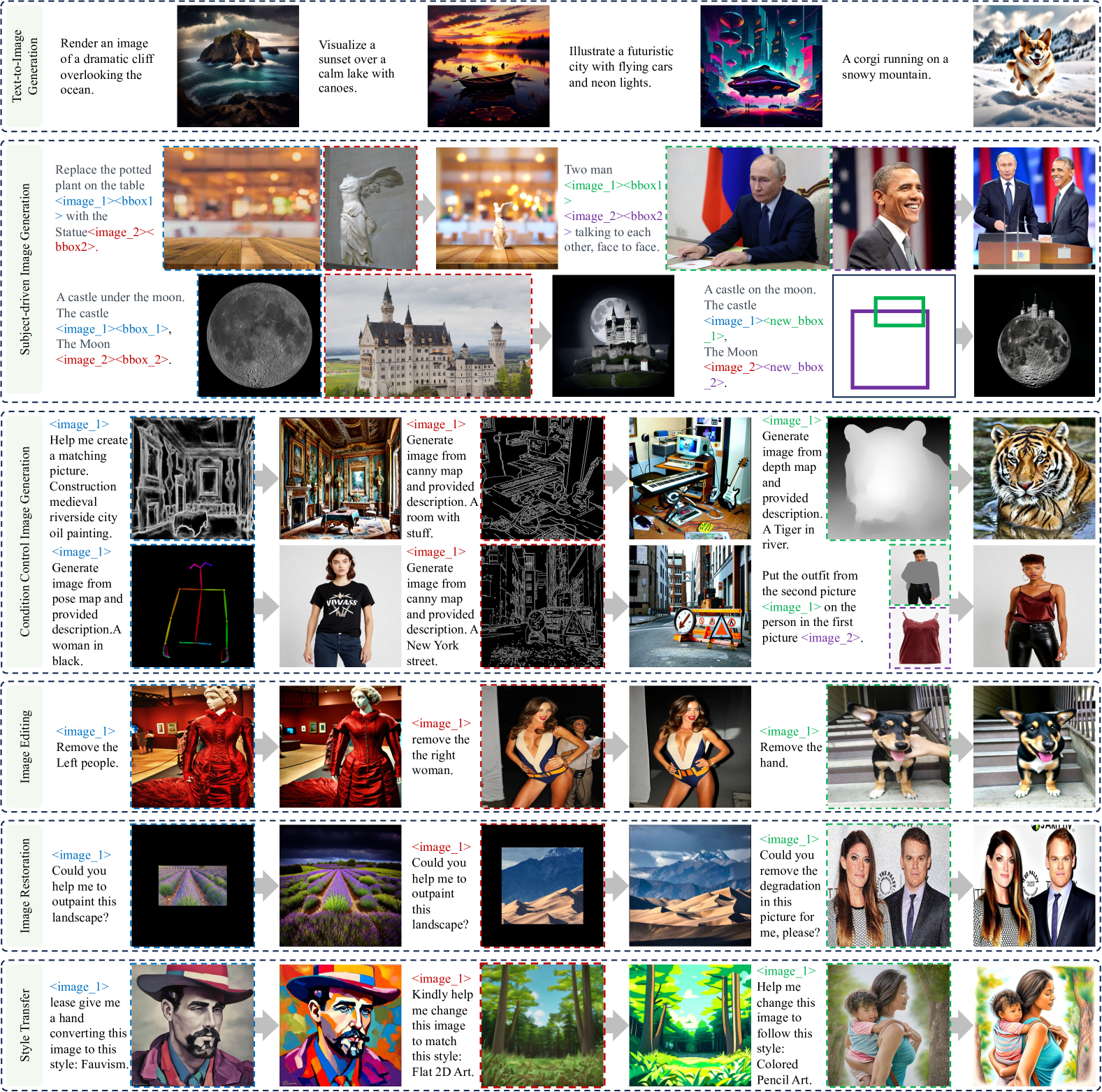
Task: Select the 'Subject-driven Image Generation' section label
Action: [25, 269]
